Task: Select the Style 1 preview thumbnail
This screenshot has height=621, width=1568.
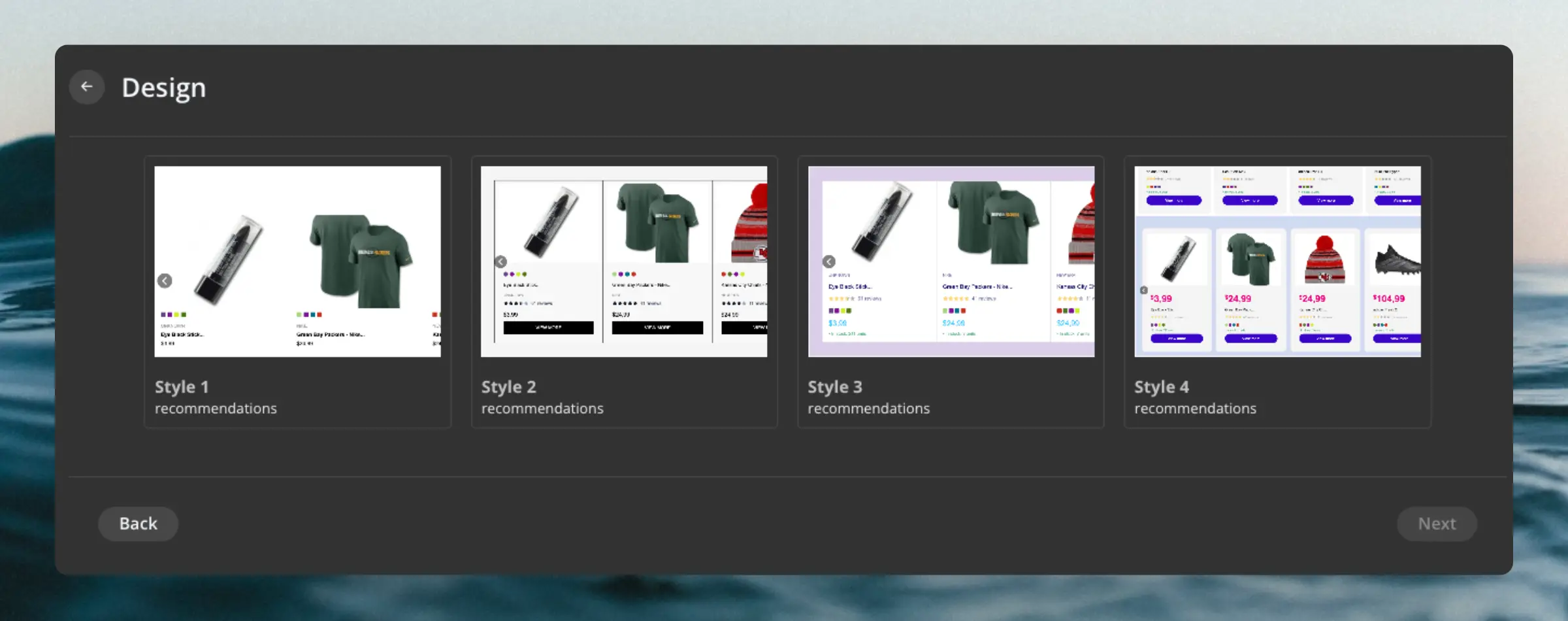Action: pos(297,261)
